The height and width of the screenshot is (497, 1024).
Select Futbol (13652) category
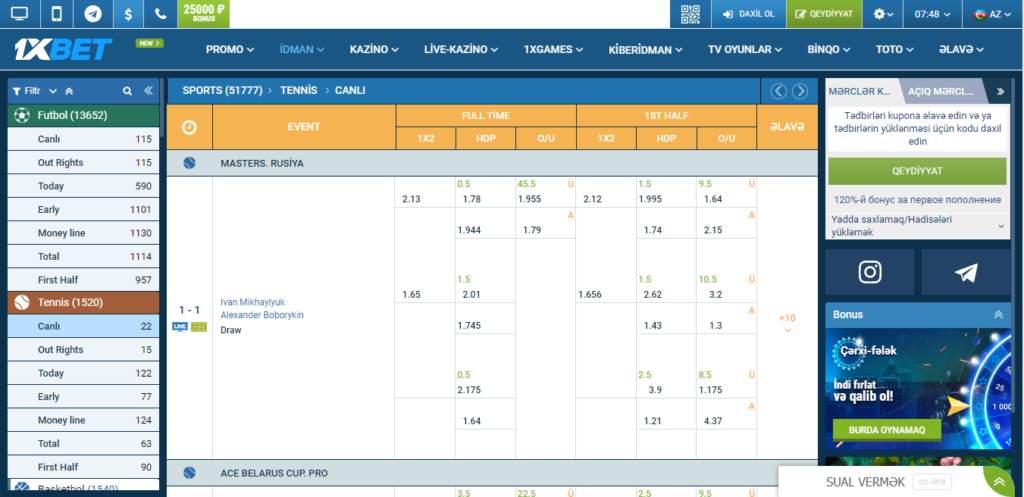[83, 116]
